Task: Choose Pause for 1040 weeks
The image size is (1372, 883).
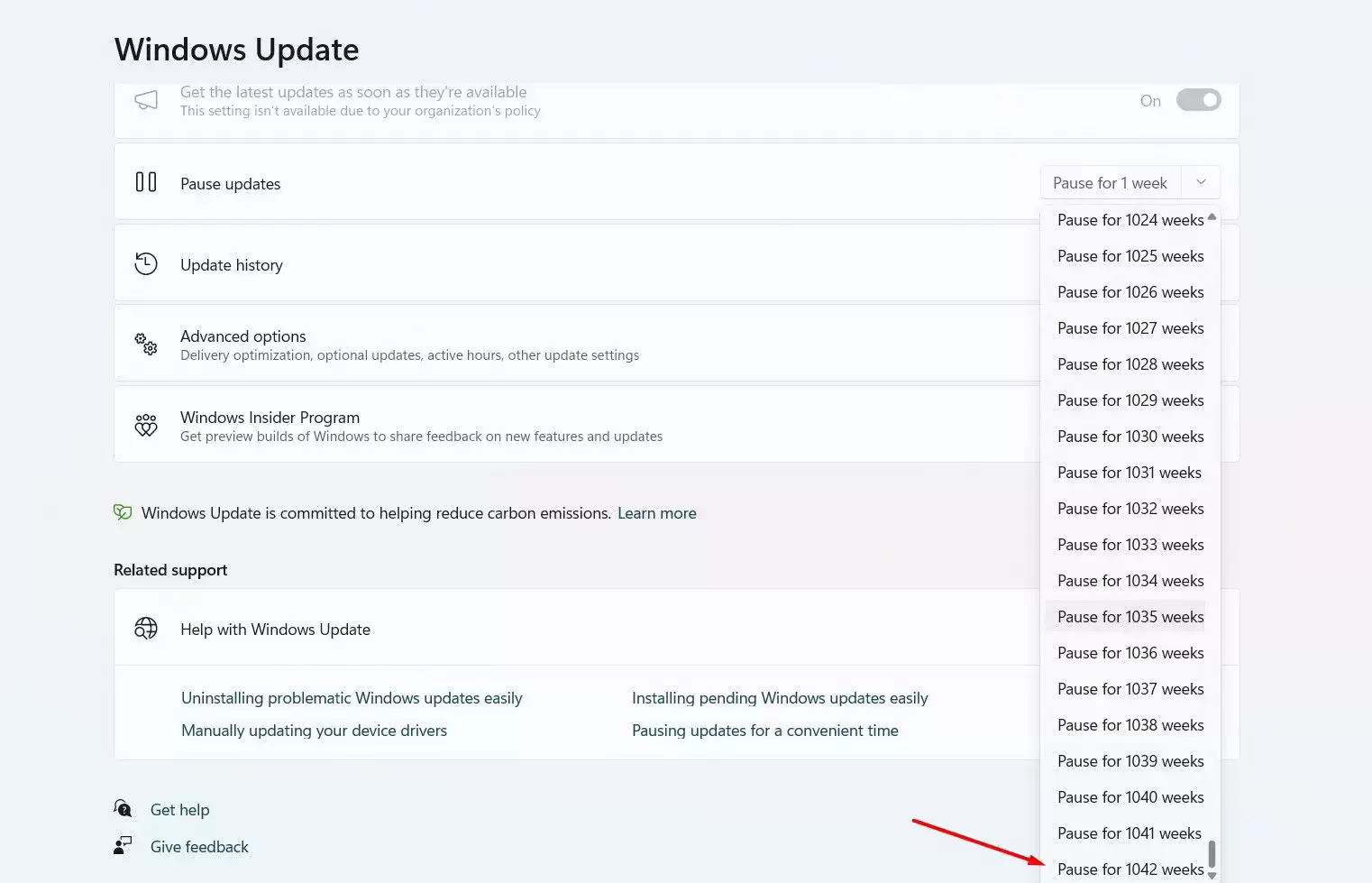Action: click(x=1130, y=797)
